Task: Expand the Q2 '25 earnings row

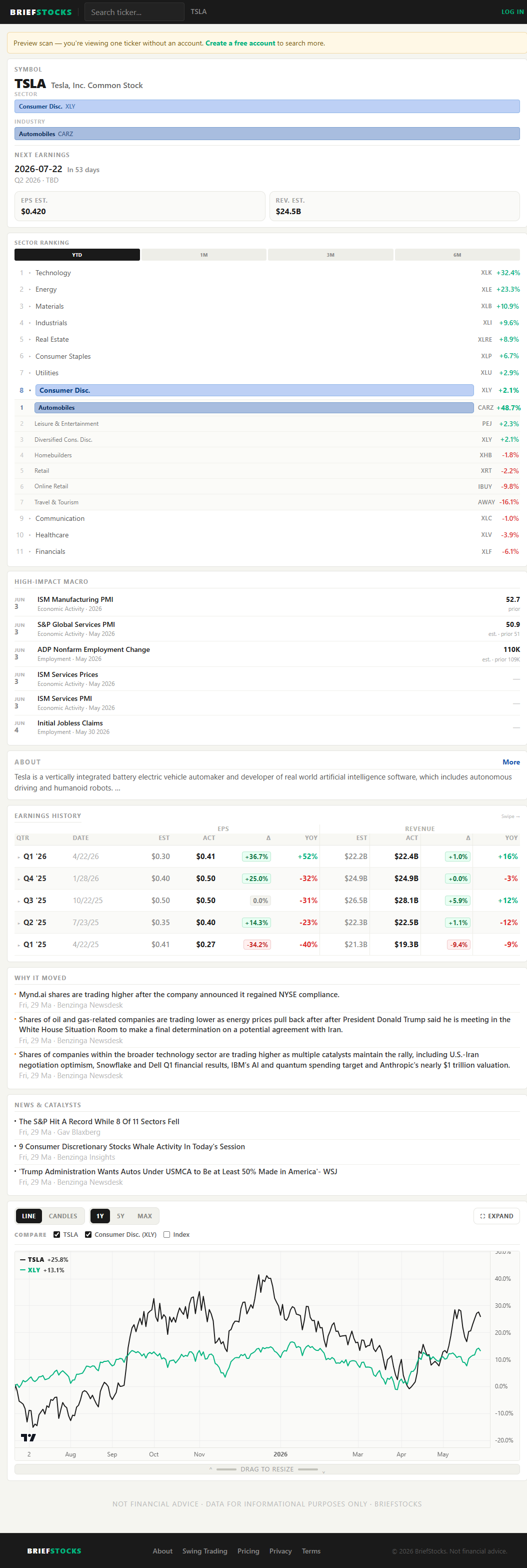Action: tap(267, 922)
